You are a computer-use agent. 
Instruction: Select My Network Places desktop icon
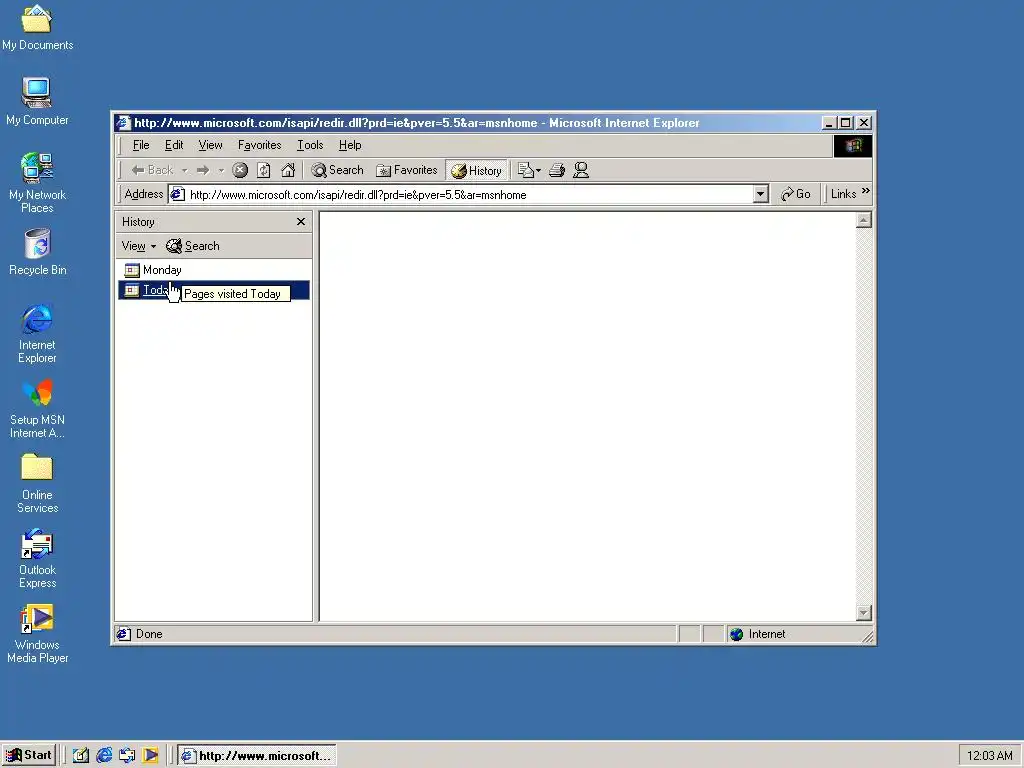pyautogui.click(x=37, y=183)
